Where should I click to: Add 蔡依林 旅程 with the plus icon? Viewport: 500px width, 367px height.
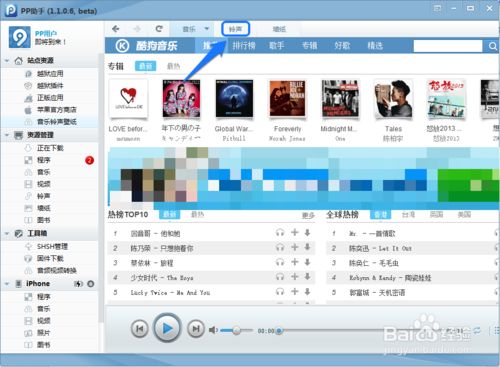pos(295,262)
